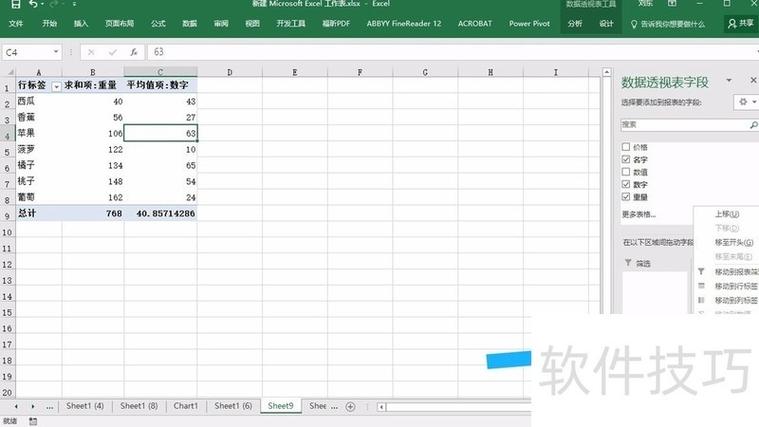759x427 pixels.
Task: Toggle the 数值 field checkbox
Action: tap(626, 172)
